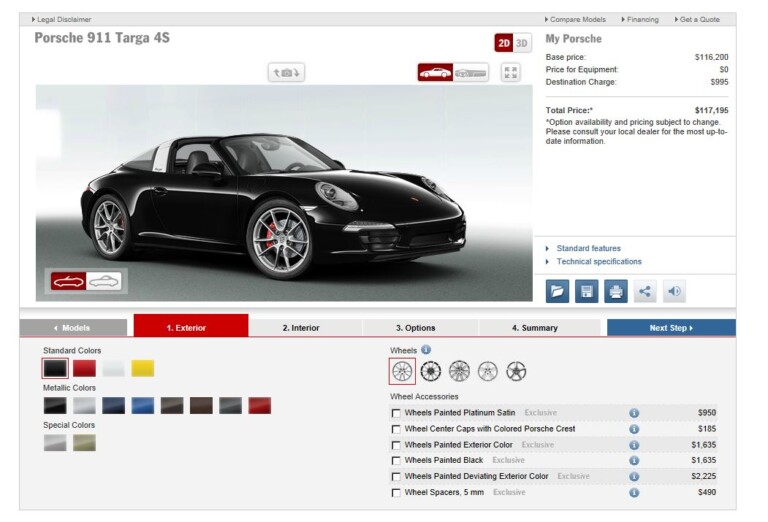Show info for Wheels Painted Platinum Satin
Screen dimensions: 768x522
pyautogui.click(x=634, y=413)
